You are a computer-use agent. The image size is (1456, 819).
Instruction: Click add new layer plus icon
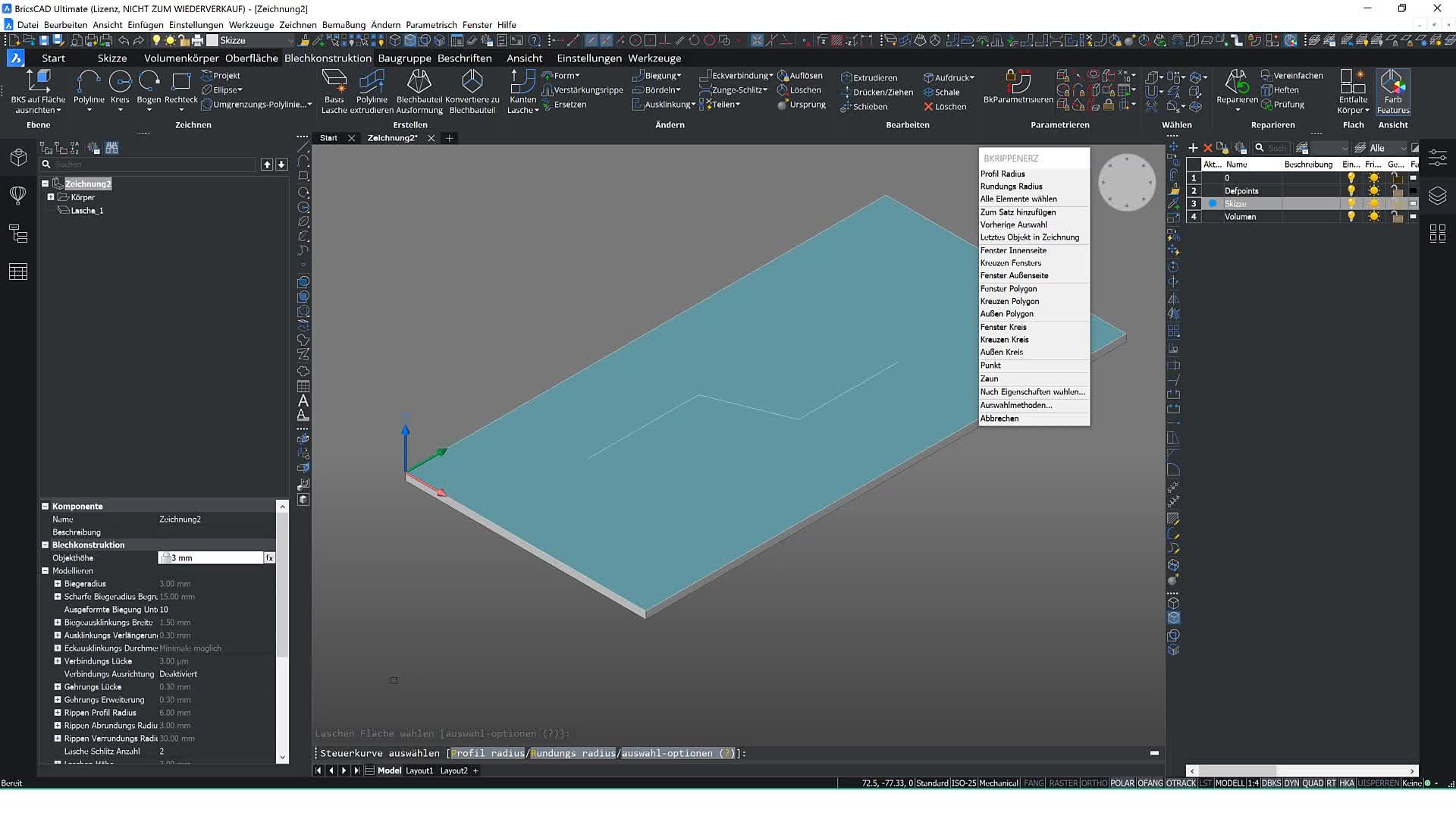[x=1193, y=148]
